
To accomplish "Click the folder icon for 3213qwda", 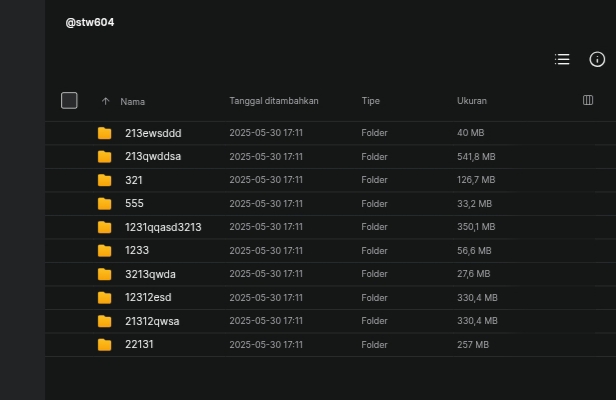I will [x=104, y=274].
